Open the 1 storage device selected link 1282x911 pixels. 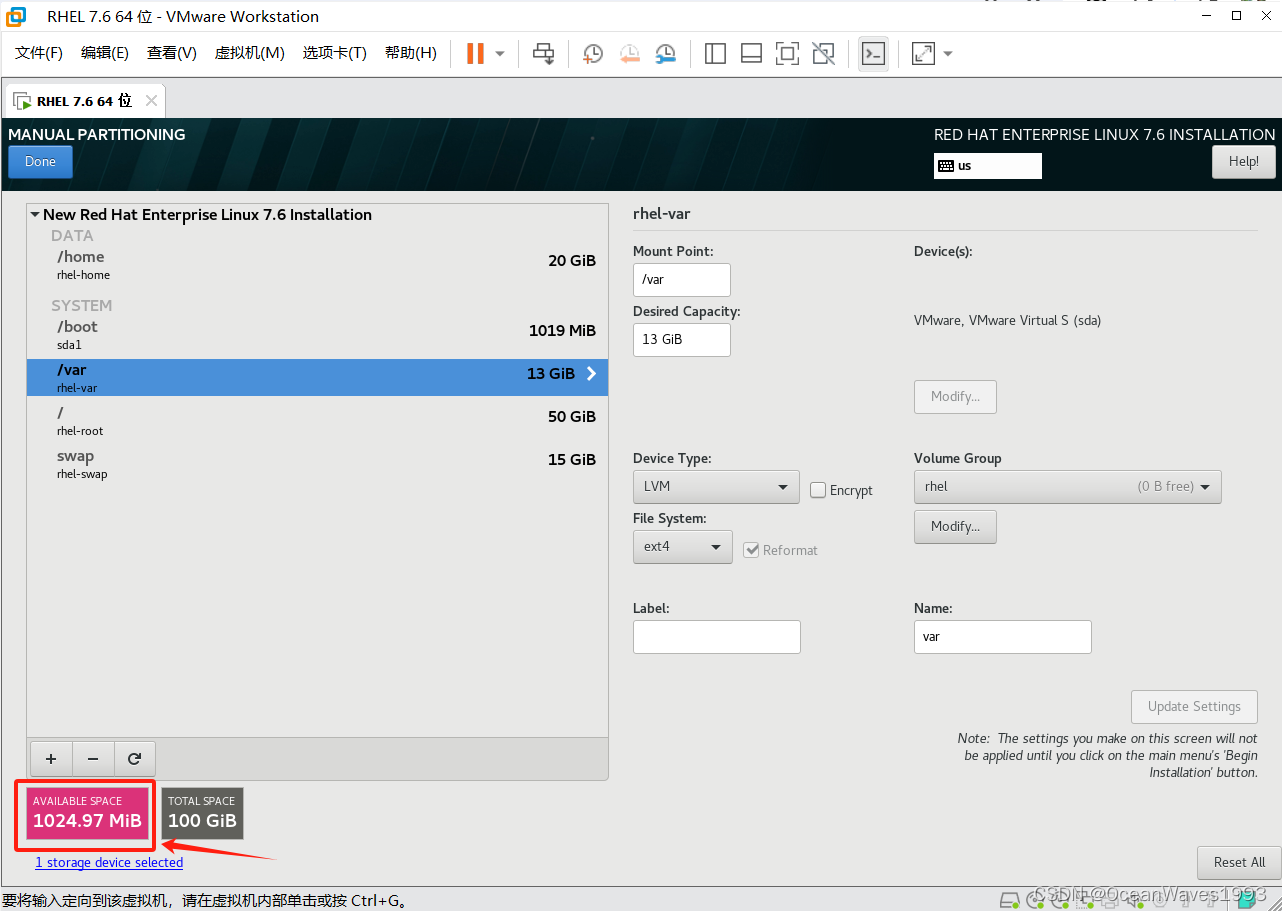click(x=109, y=863)
